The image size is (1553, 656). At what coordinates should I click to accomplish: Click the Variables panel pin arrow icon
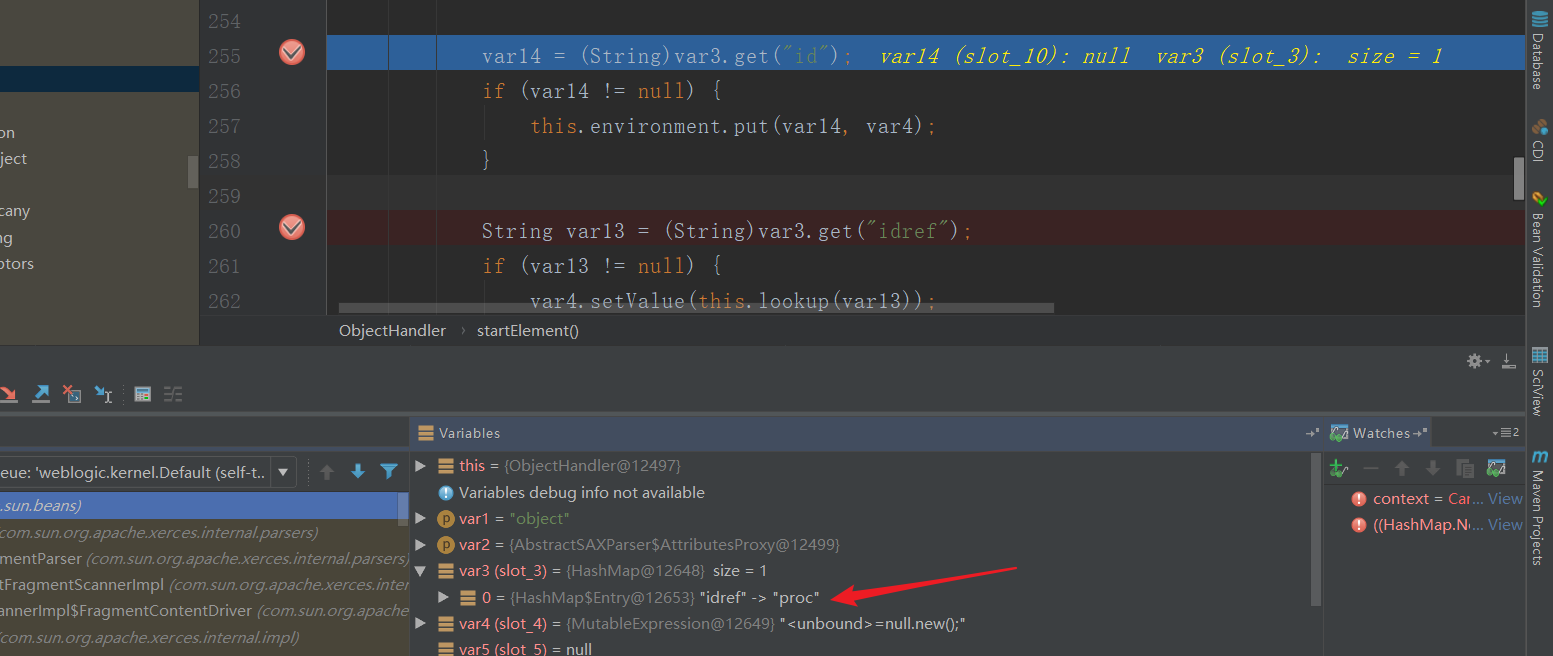coord(1312,433)
